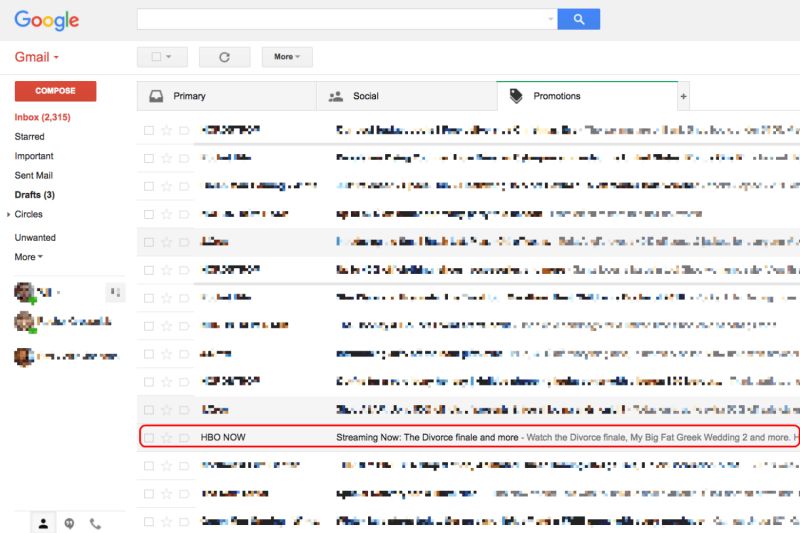This screenshot has width=800, height=533.
Task: Open Hangouts conversations quote-bubble icon
Action: pos(69,523)
